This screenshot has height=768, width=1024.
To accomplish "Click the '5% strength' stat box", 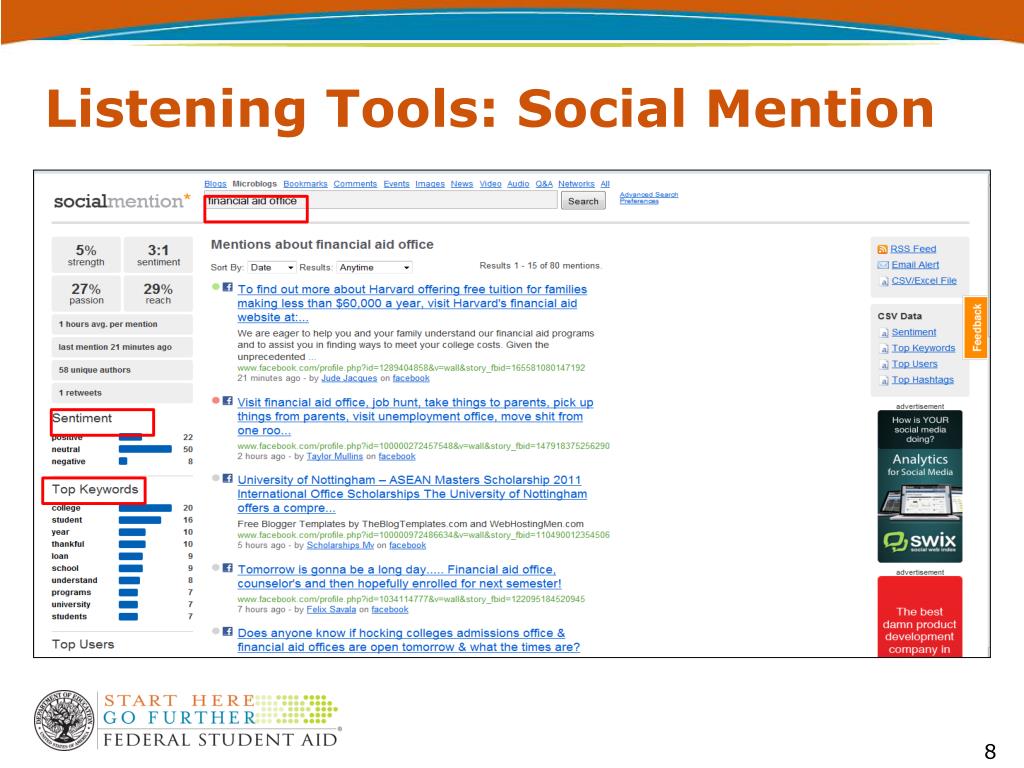I will [x=86, y=255].
